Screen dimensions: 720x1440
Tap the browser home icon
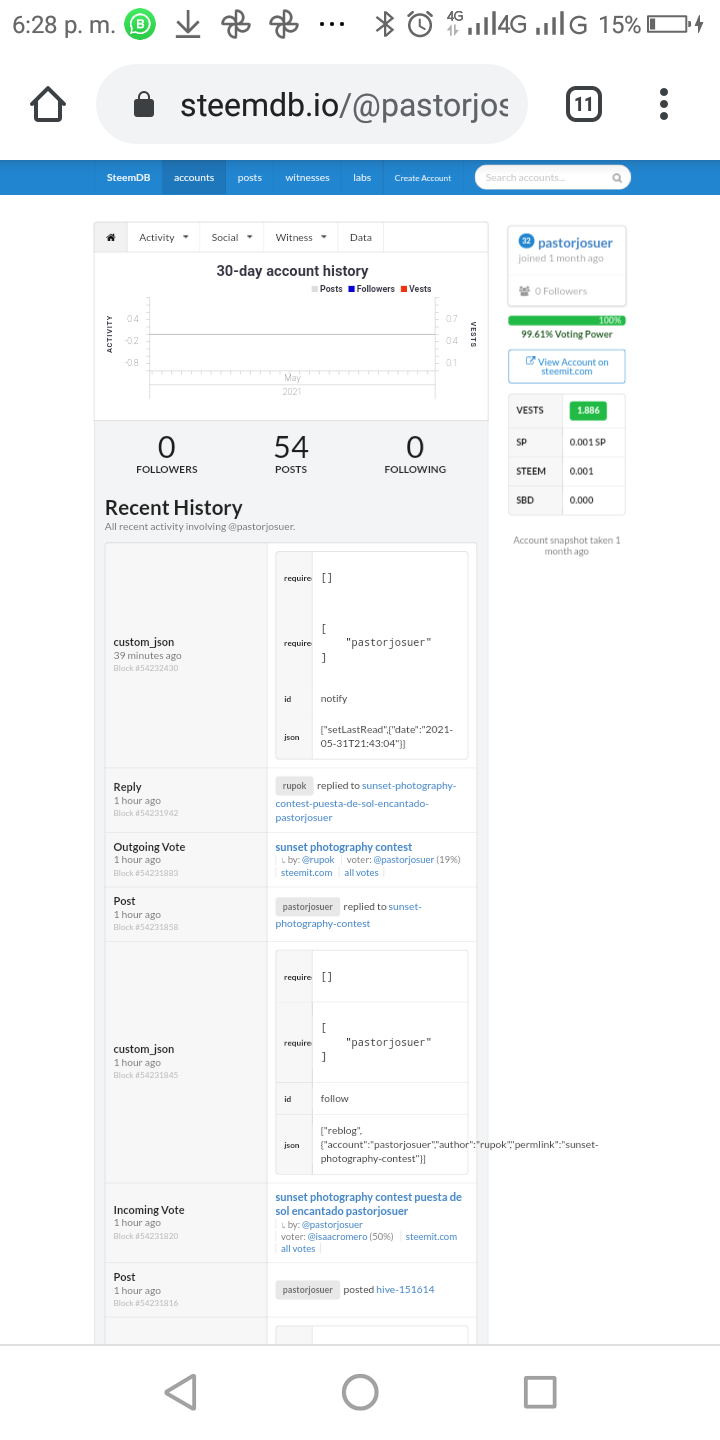[48, 104]
